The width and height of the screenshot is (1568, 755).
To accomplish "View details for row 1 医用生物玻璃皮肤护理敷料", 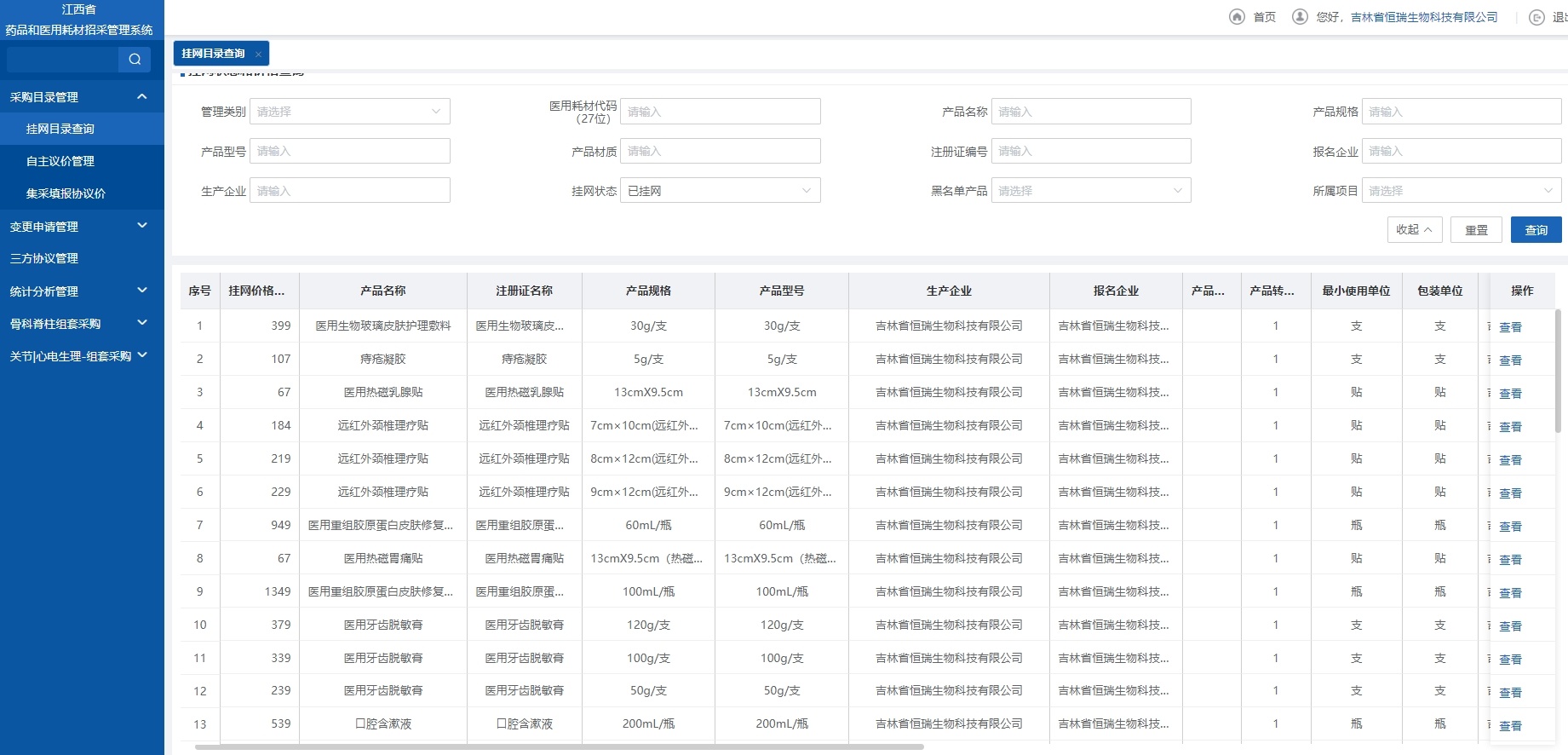I will click(1510, 327).
